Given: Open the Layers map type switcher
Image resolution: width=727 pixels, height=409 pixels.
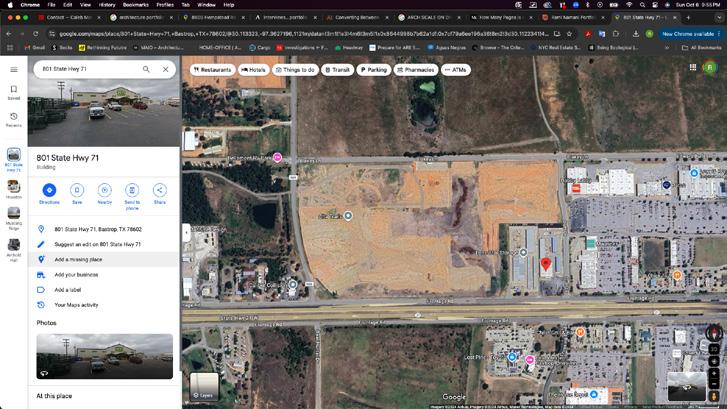Looking at the screenshot, I should (x=204, y=387).
